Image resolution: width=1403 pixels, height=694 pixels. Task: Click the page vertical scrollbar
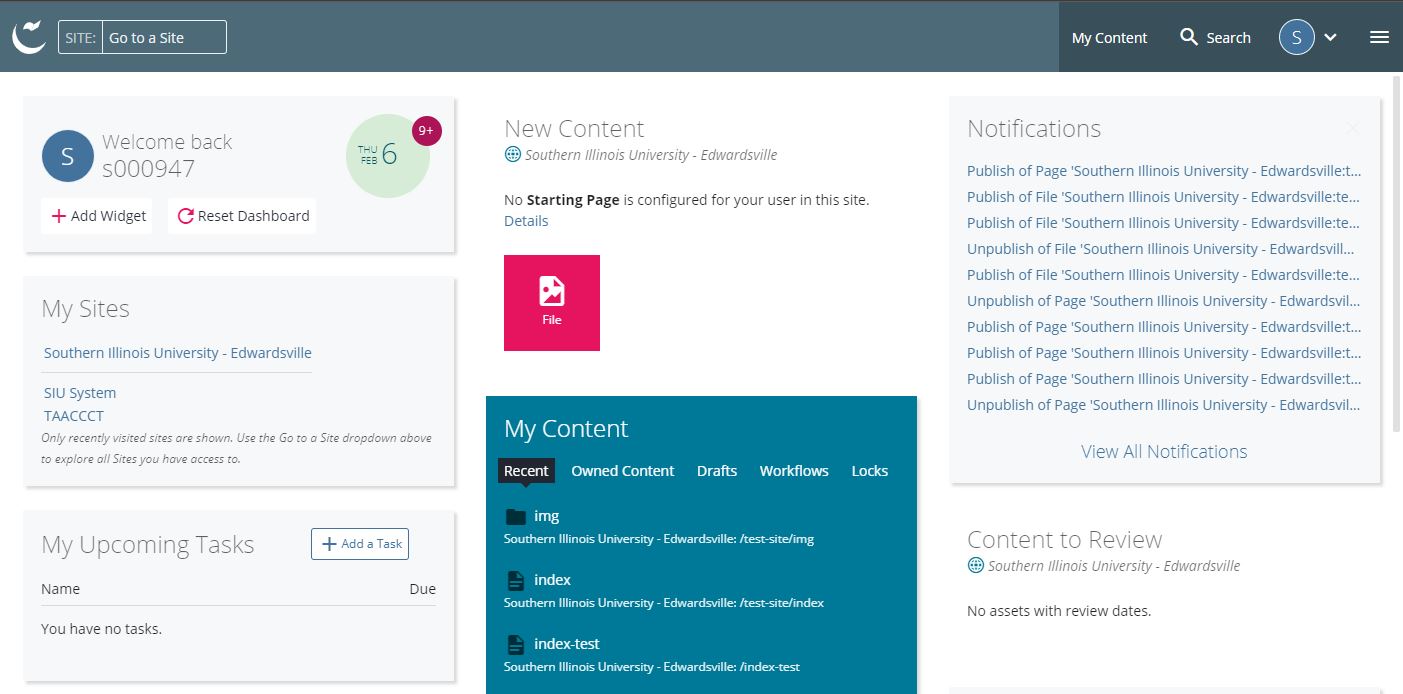[1396, 250]
